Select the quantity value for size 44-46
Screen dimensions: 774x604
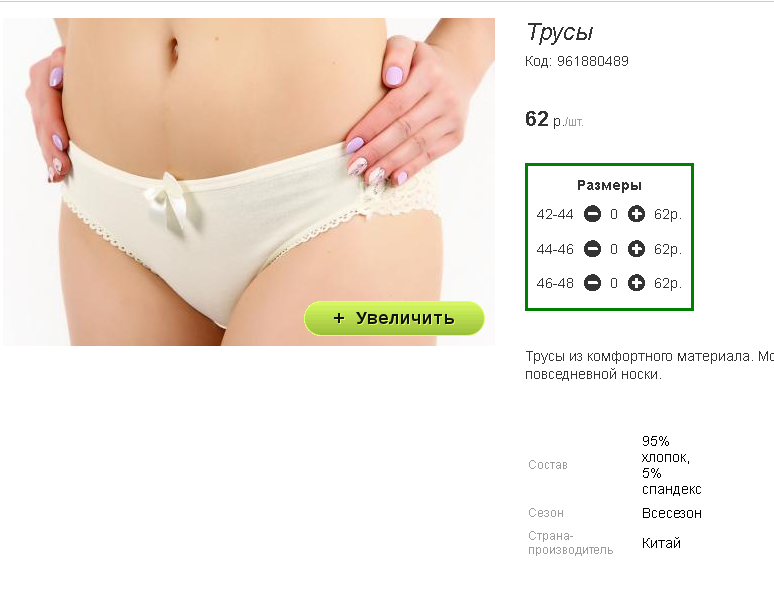pos(614,249)
